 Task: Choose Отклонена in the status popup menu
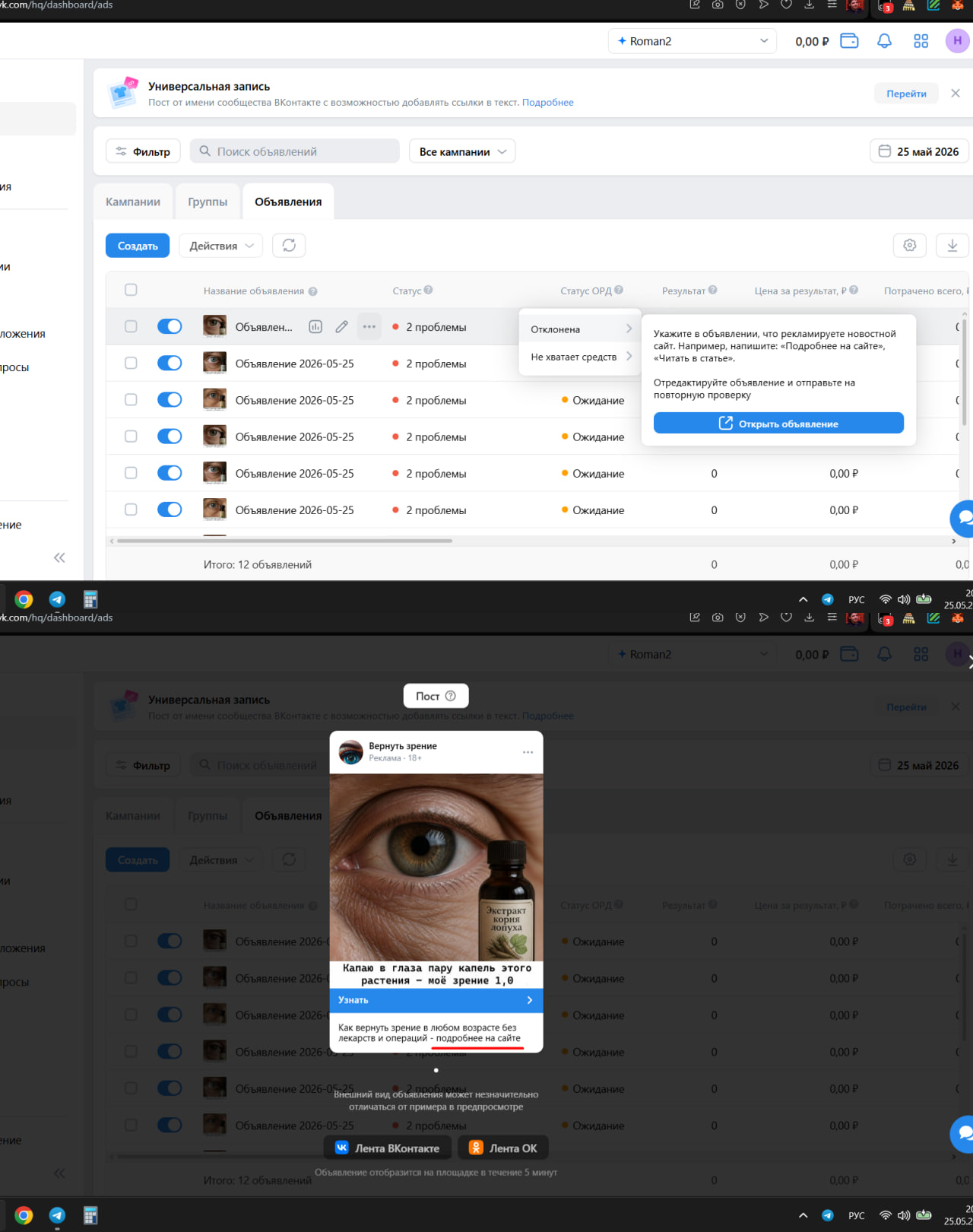(x=580, y=329)
